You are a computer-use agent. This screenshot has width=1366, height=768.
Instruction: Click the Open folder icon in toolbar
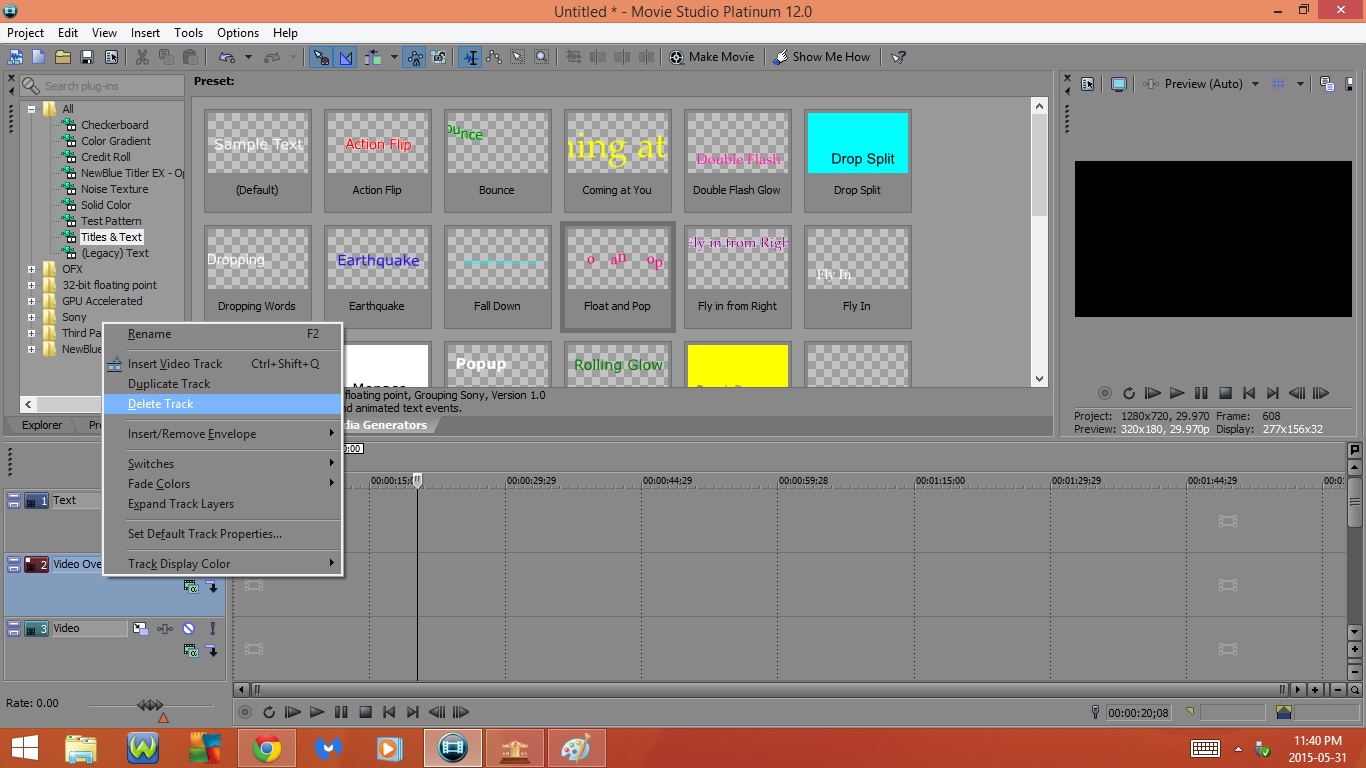pyautogui.click(x=63, y=57)
